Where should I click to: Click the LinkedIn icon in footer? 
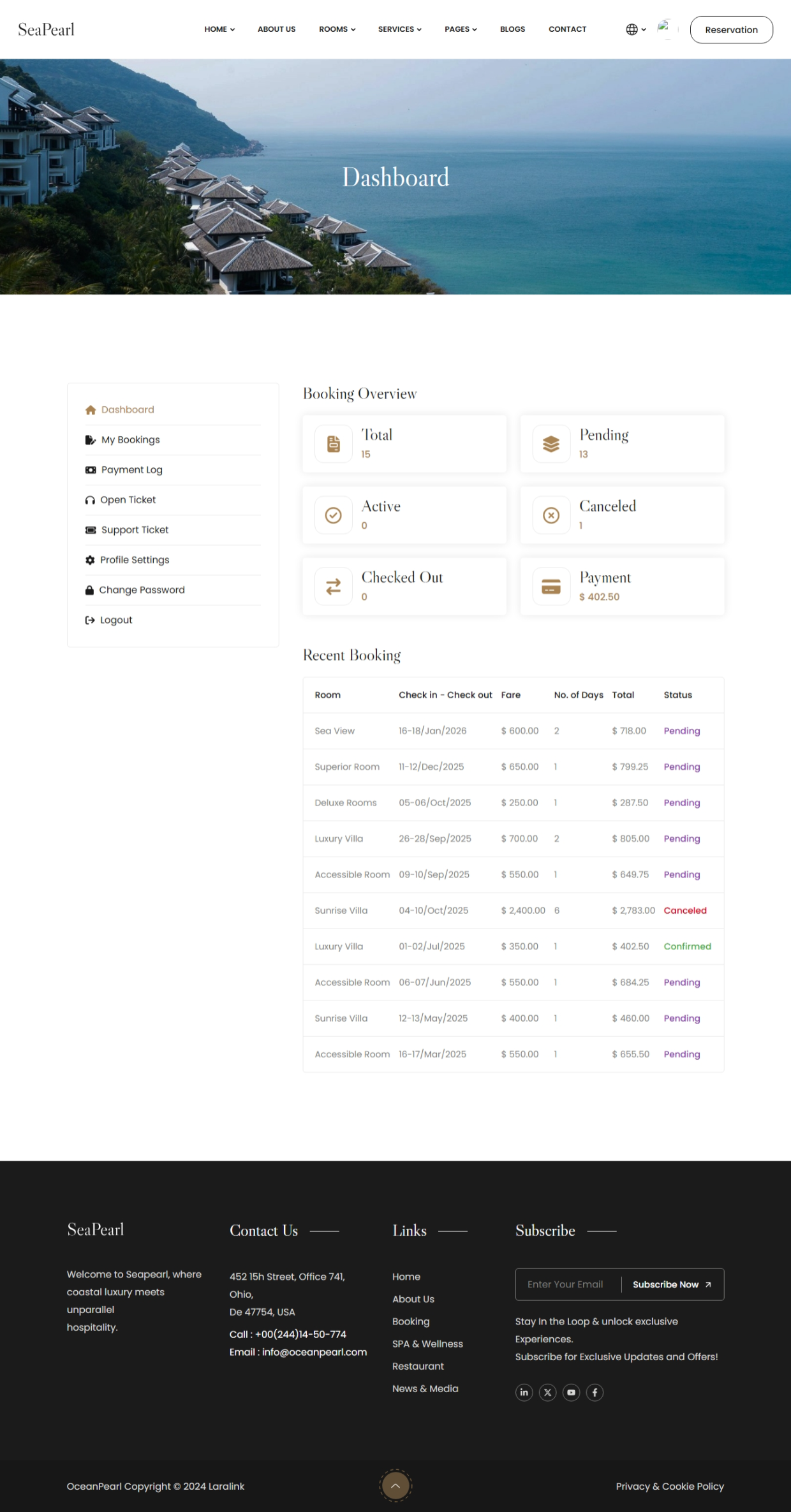click(524, 1392)
